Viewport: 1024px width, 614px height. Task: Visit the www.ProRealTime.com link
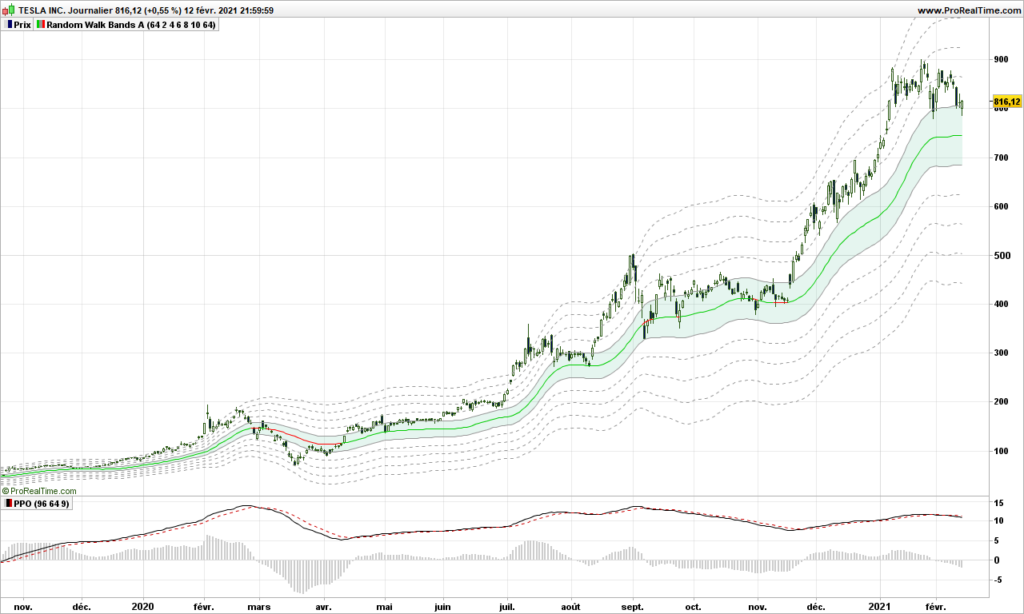(968, 10)
